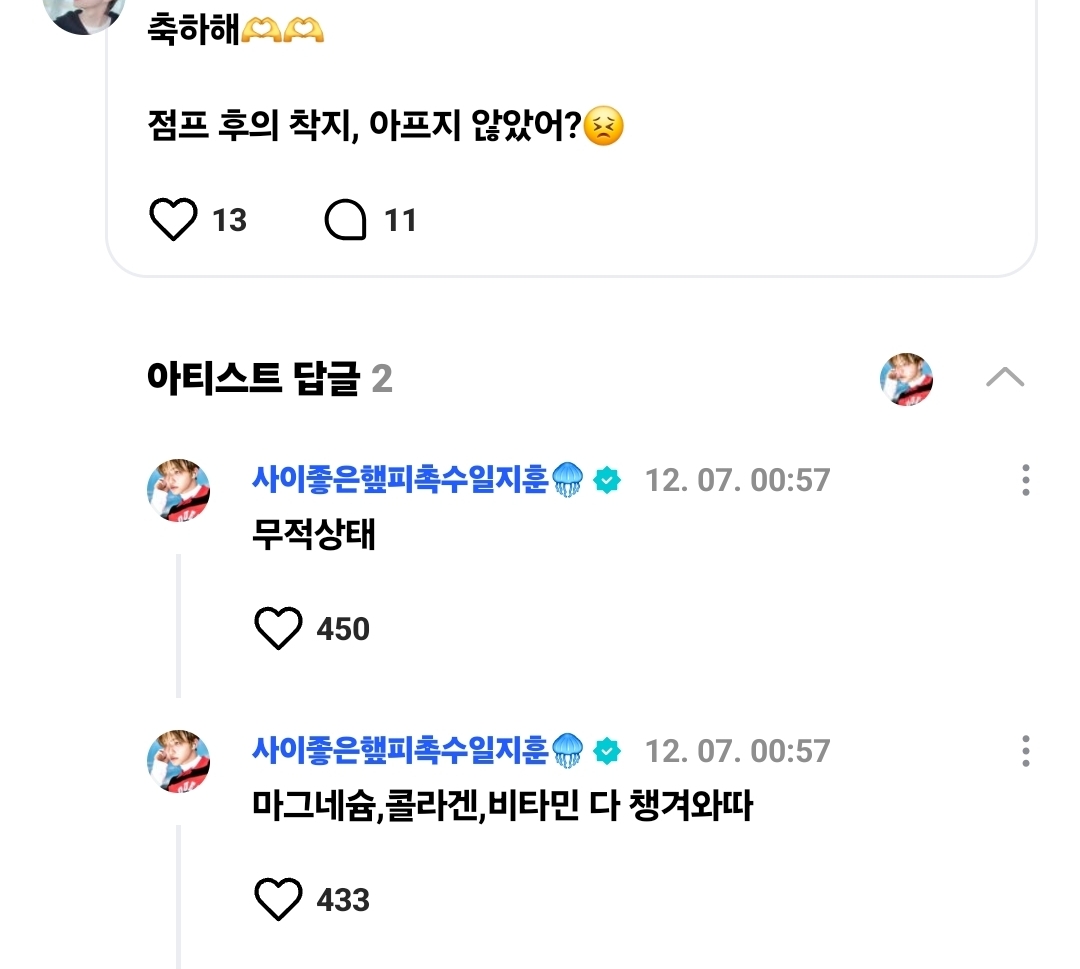This screenshot has width=1080, height=969.
Task: Open artist avatar on 마그네슘 reply
Action: pyautogui.click(x=179, y=761)
